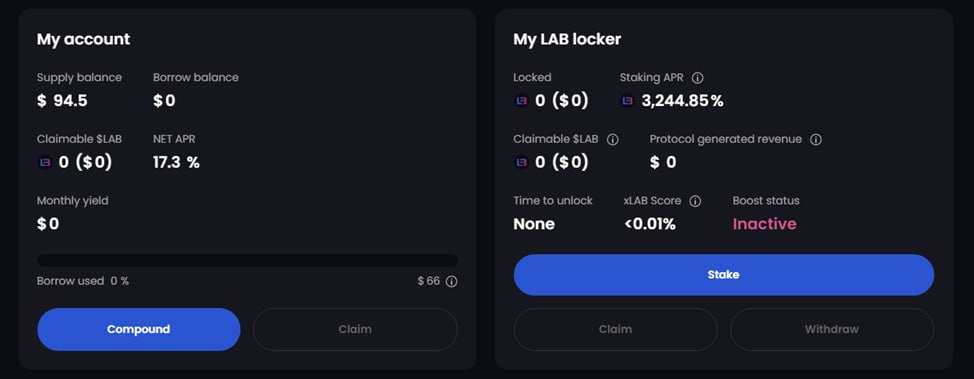This screenshot has height=379, width=974.
Task: Click the LAB token icon beside Locked amount
Action: click(521, 101)
